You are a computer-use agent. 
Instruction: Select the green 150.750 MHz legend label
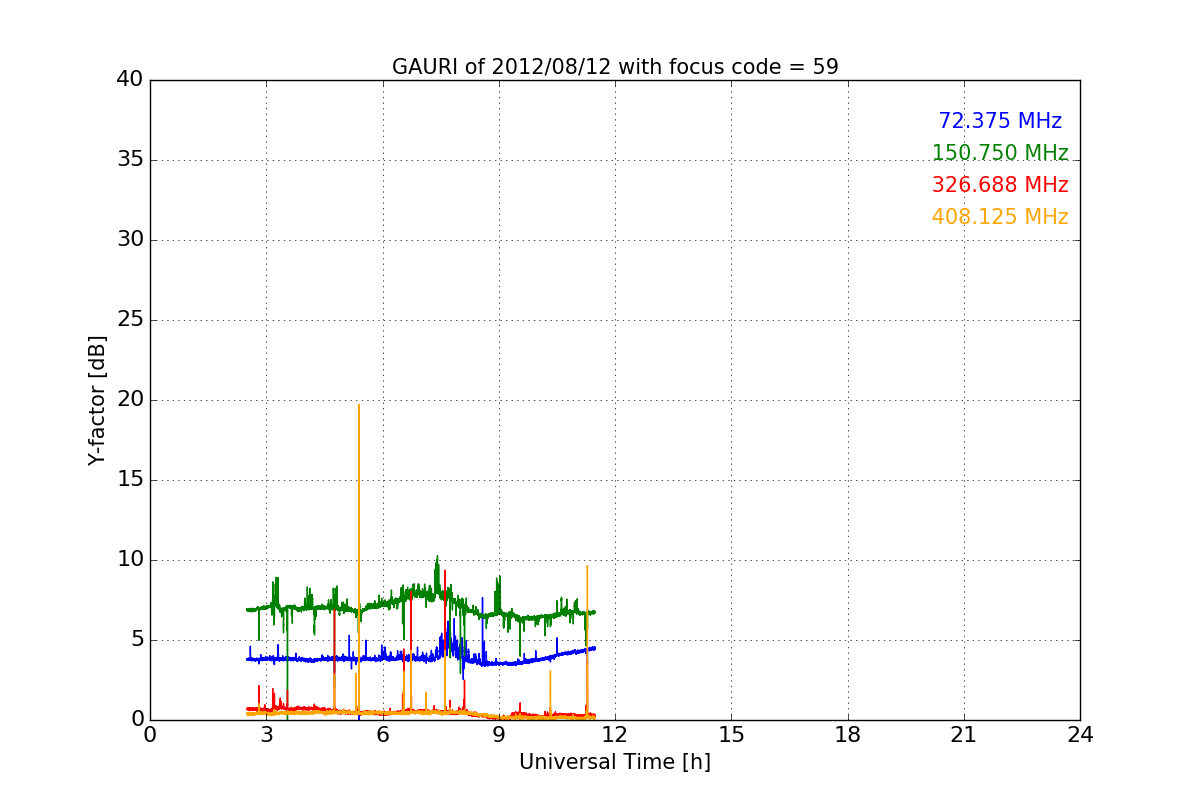1000,154
